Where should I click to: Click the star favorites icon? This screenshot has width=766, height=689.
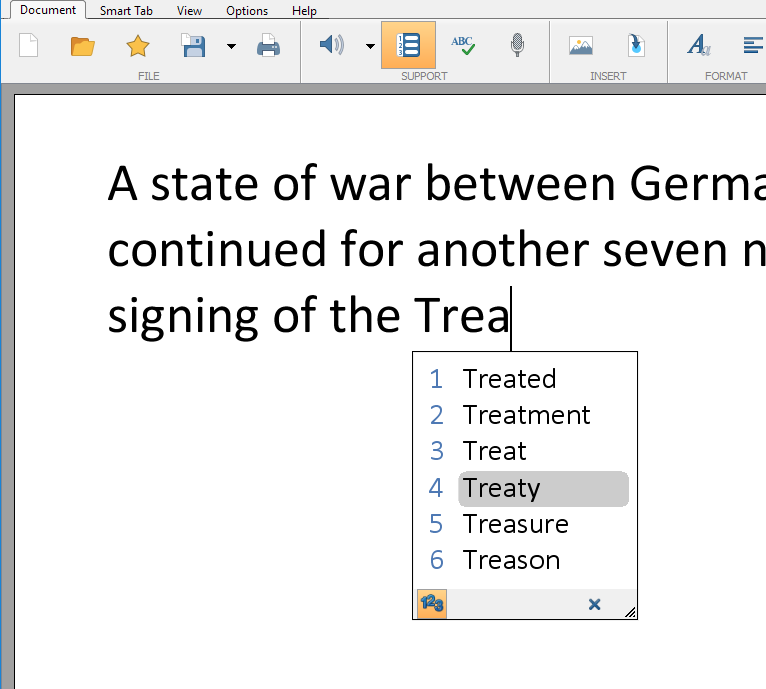tap(137, 45)
